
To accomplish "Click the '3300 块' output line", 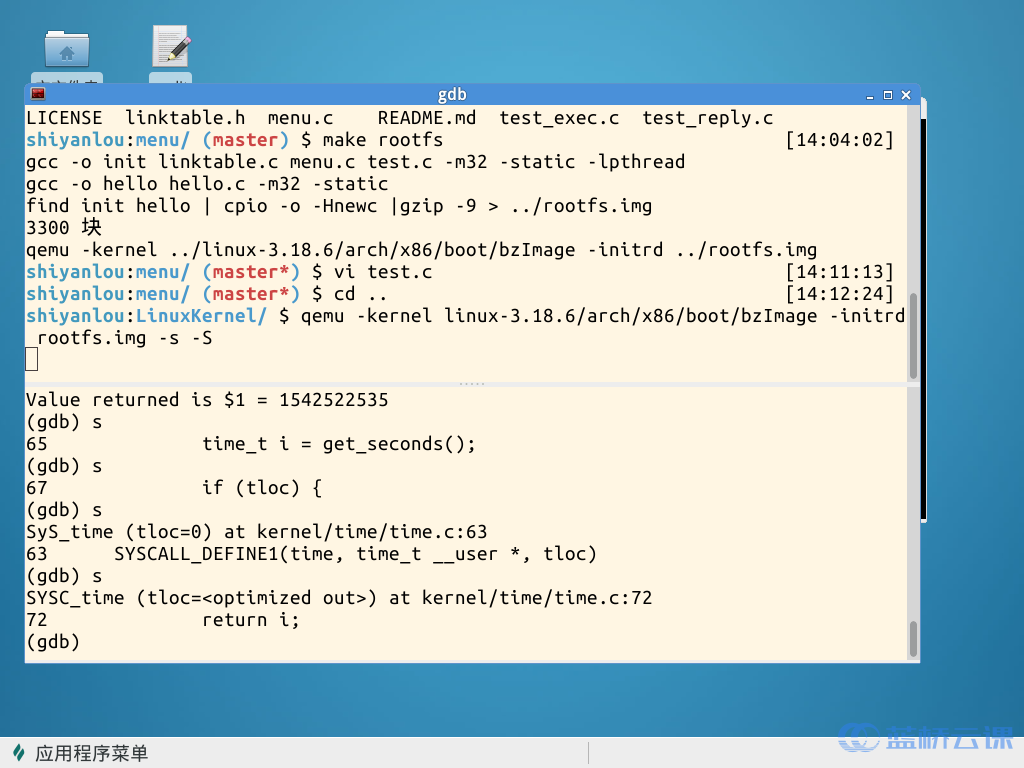I will coord(64,227).
